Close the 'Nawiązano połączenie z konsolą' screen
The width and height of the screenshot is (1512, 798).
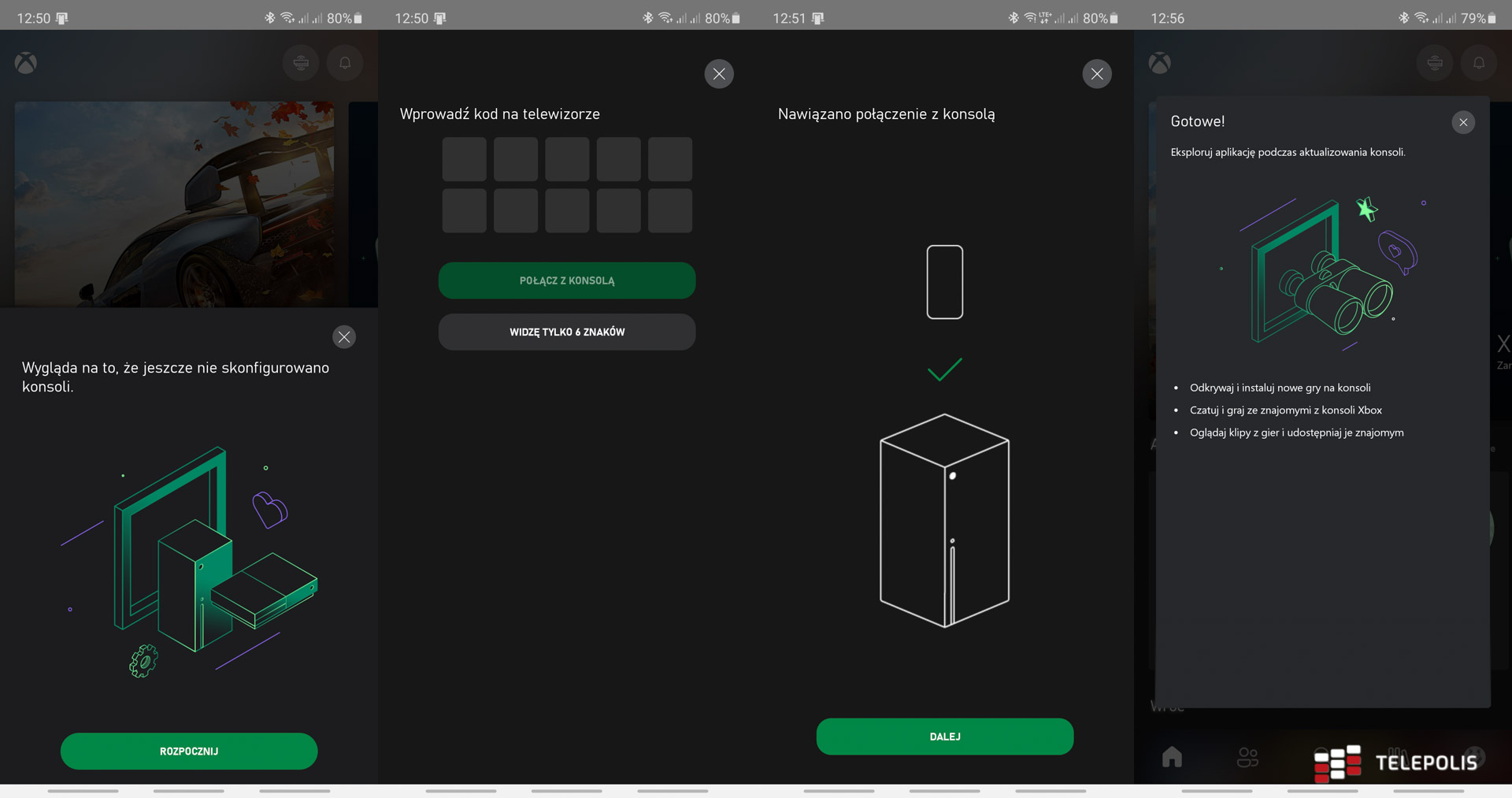click(1097, 74)
